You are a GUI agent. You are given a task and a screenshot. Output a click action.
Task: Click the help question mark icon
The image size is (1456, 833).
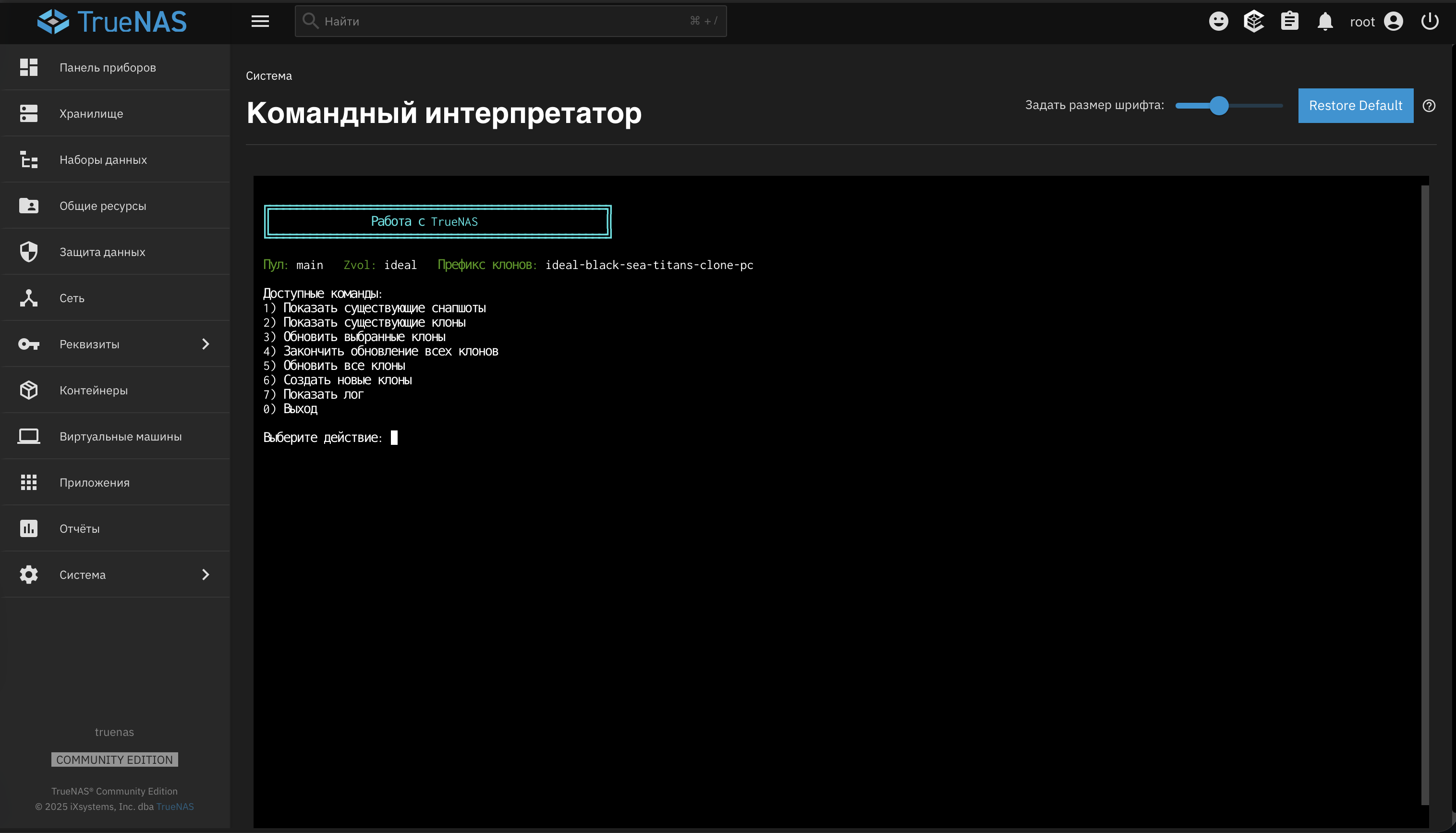(1429, 106)
